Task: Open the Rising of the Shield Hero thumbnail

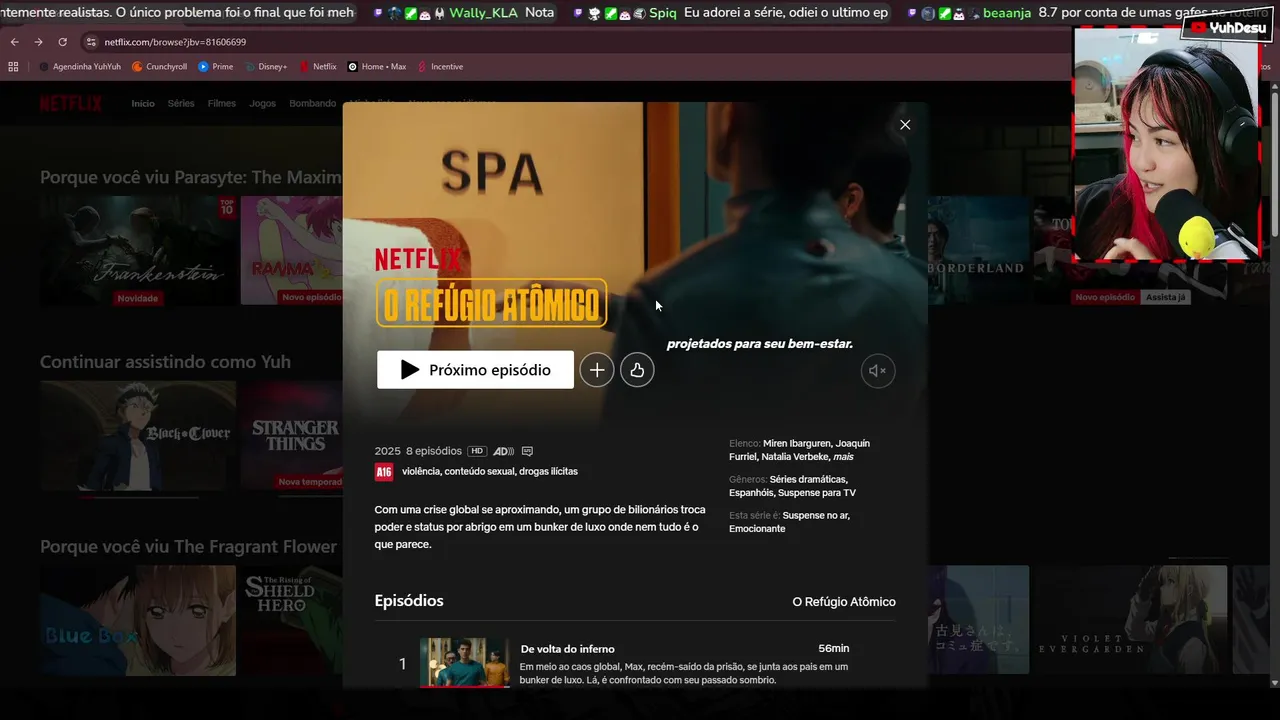Action: (x=291, y=620)
